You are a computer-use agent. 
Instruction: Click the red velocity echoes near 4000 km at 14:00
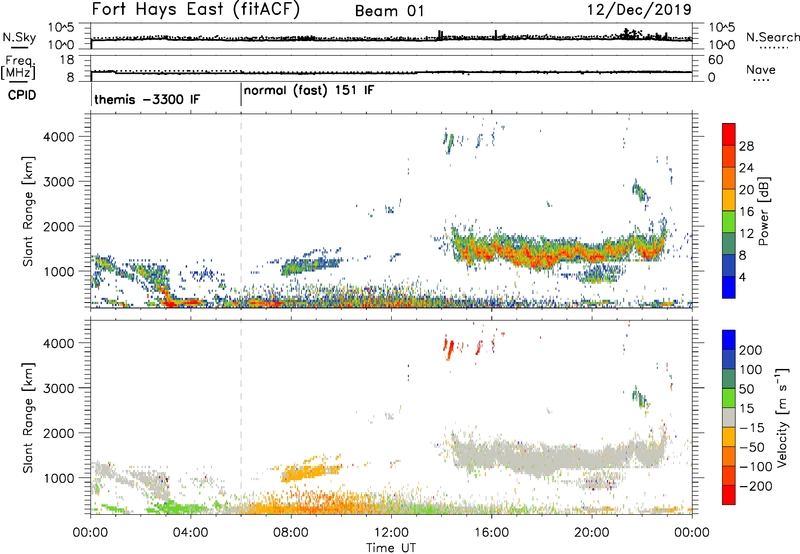click(x=449, y=348)
